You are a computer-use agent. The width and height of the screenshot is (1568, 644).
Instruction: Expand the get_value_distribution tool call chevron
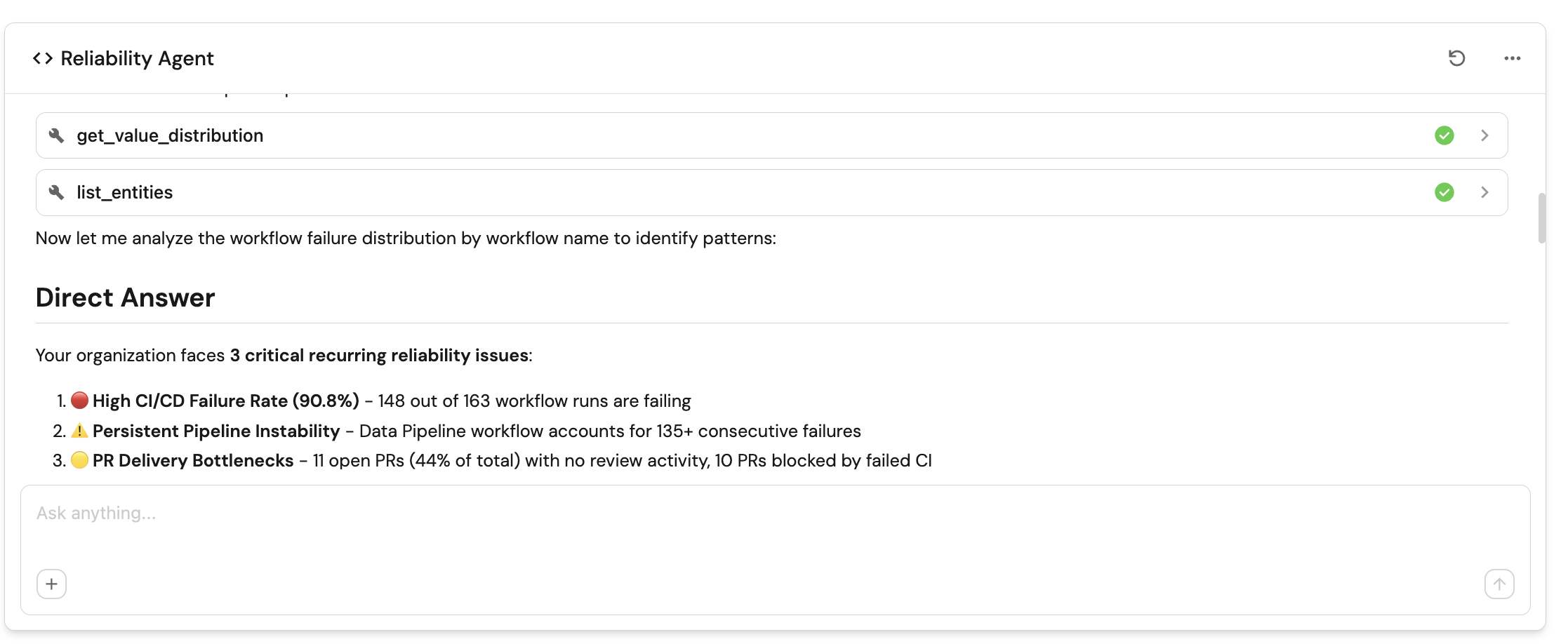tap(1484, 135)
